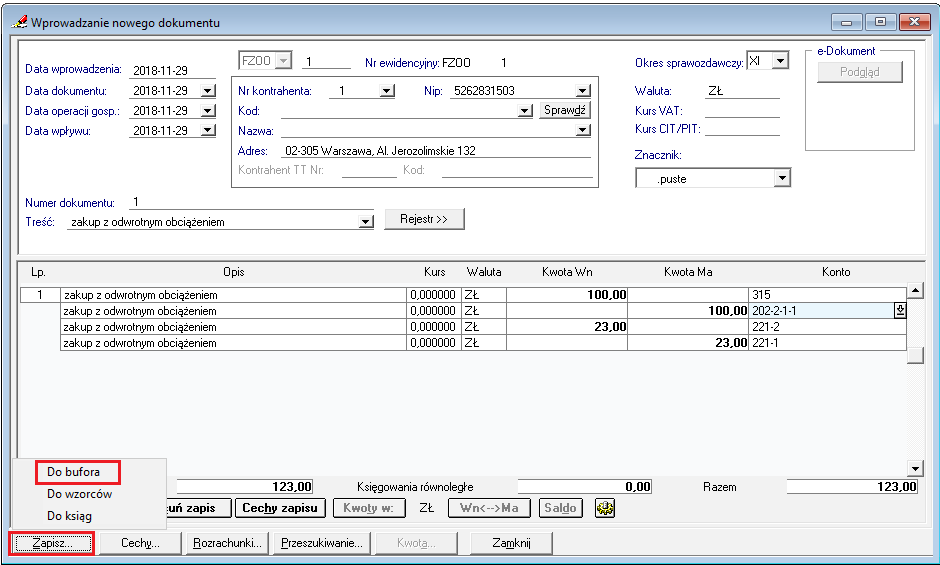This screenshot has width=940, height=565.
Task: Select the account cell 202-2-1-1
Action: click(821, 311)
